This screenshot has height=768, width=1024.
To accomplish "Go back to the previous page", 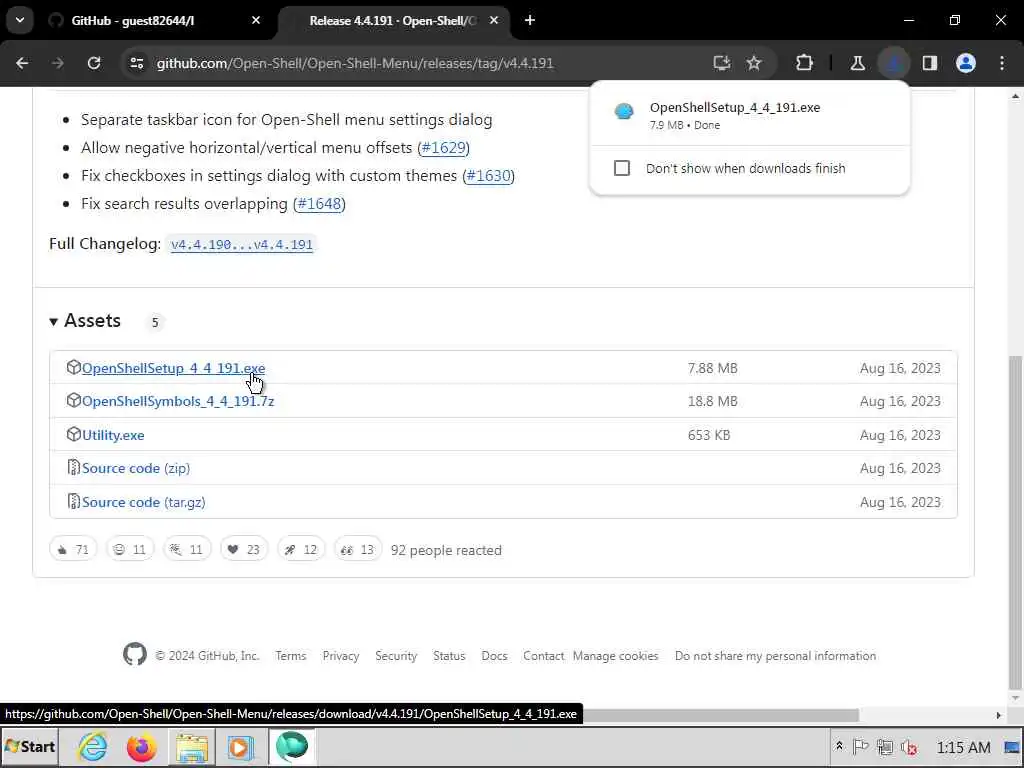I will (x=22, y=63).
